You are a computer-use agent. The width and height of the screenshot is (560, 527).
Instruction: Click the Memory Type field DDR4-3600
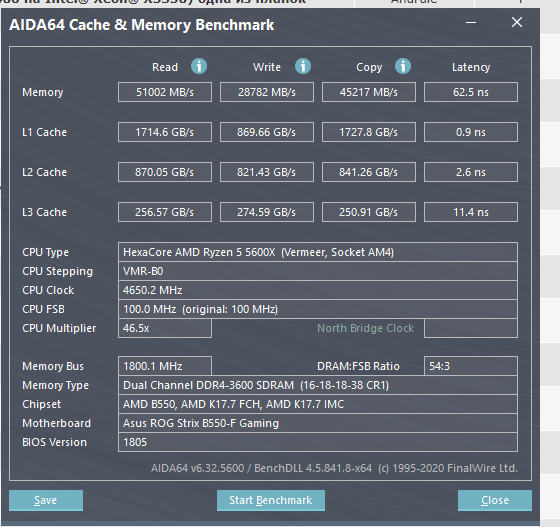318,385
